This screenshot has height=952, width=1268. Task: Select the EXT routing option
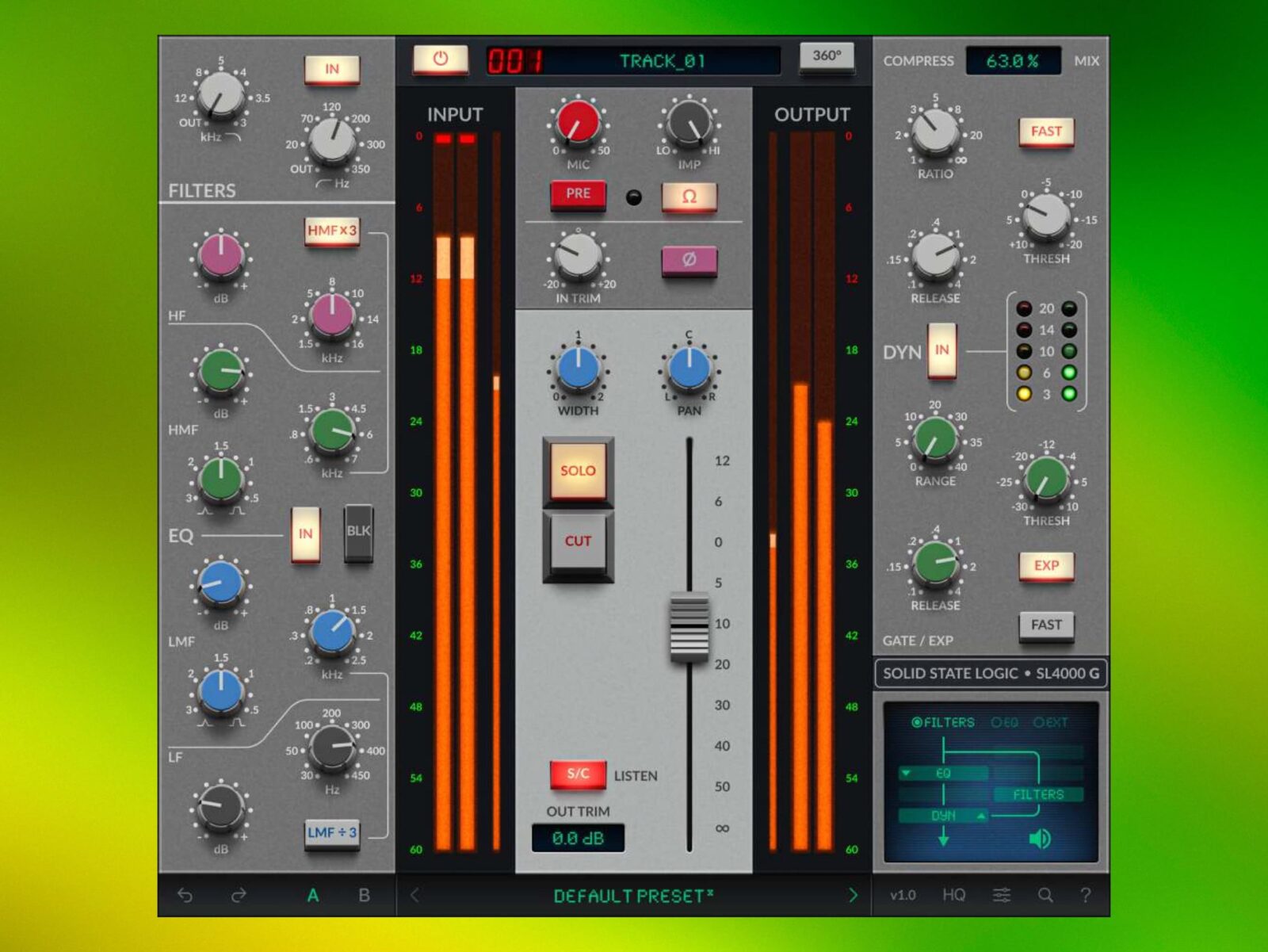point(1050,722)
